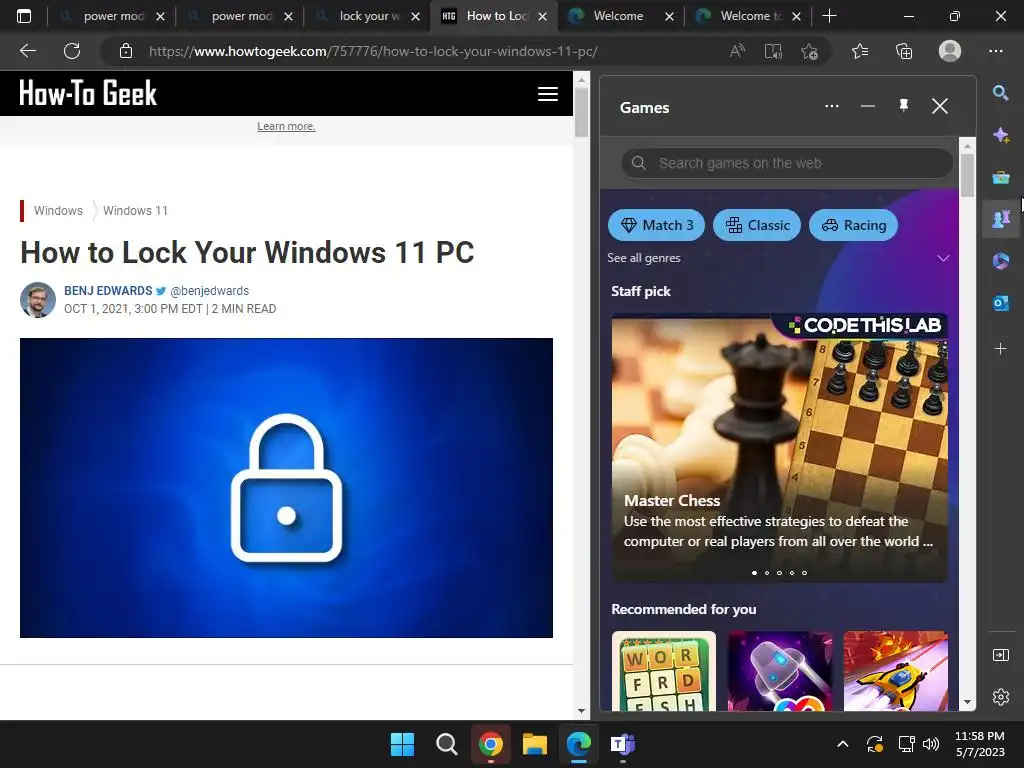Screen dimensions: 1024x768
Task: Follow the 'Learn more.' link
Action: click(286, 126)
